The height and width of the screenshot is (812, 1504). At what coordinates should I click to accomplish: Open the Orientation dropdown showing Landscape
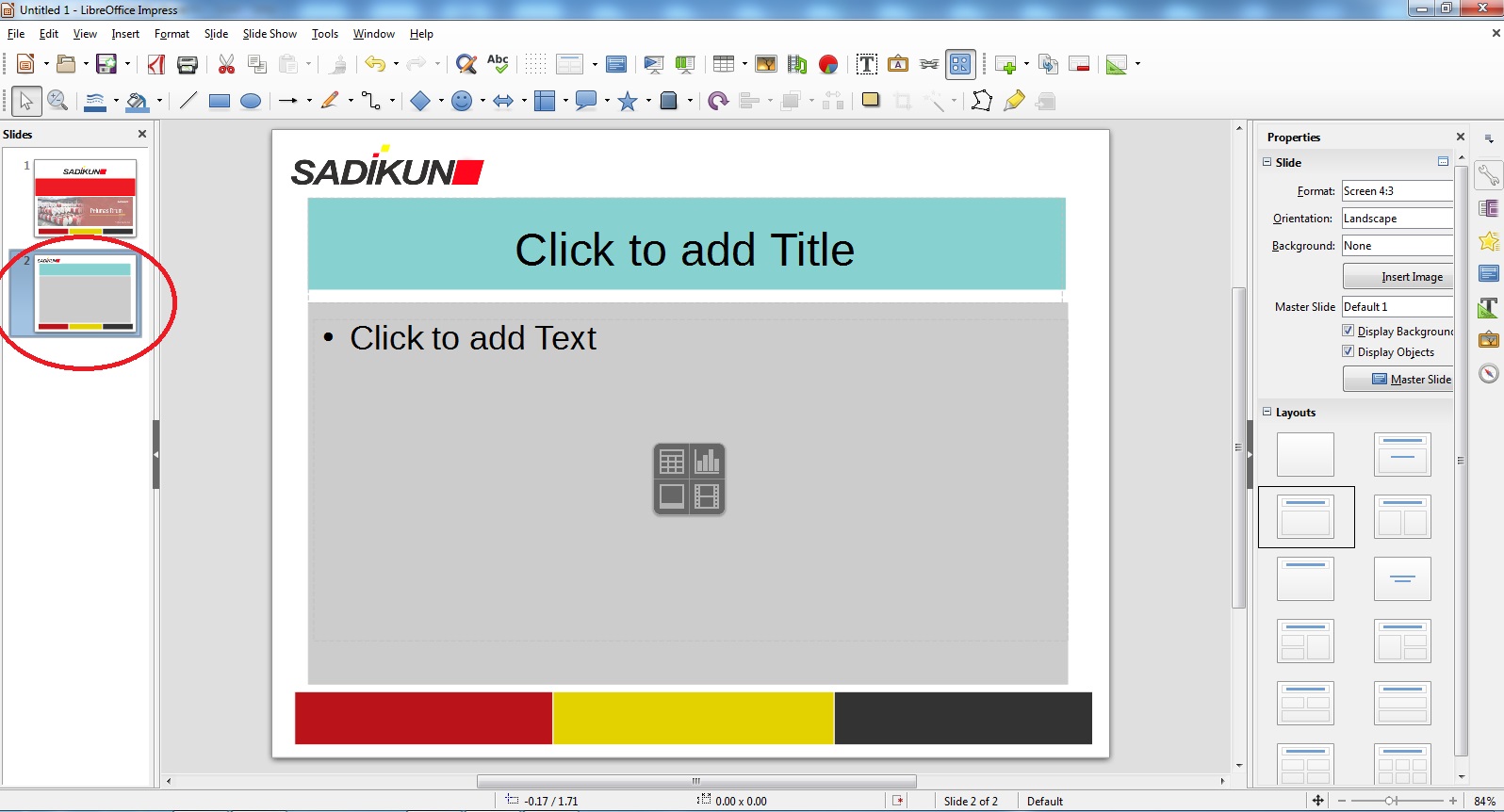[1397, 219]
